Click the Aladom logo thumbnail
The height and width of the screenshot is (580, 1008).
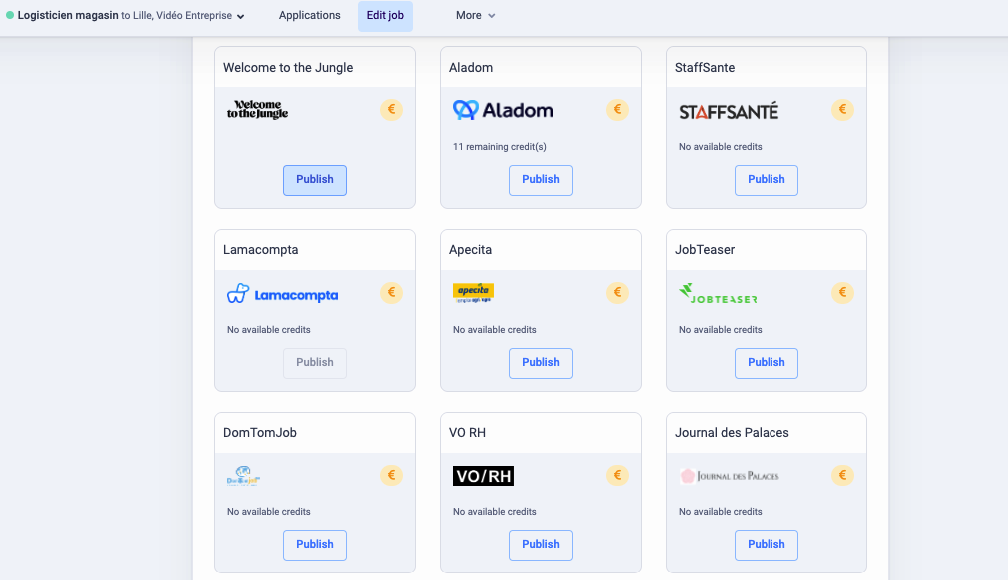click(503, 110)
